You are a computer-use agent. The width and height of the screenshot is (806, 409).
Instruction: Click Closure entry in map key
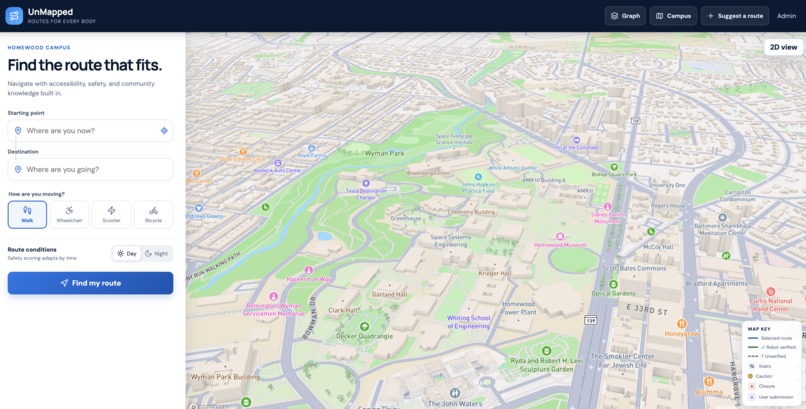pyautogui.click(x=761, y=386)
